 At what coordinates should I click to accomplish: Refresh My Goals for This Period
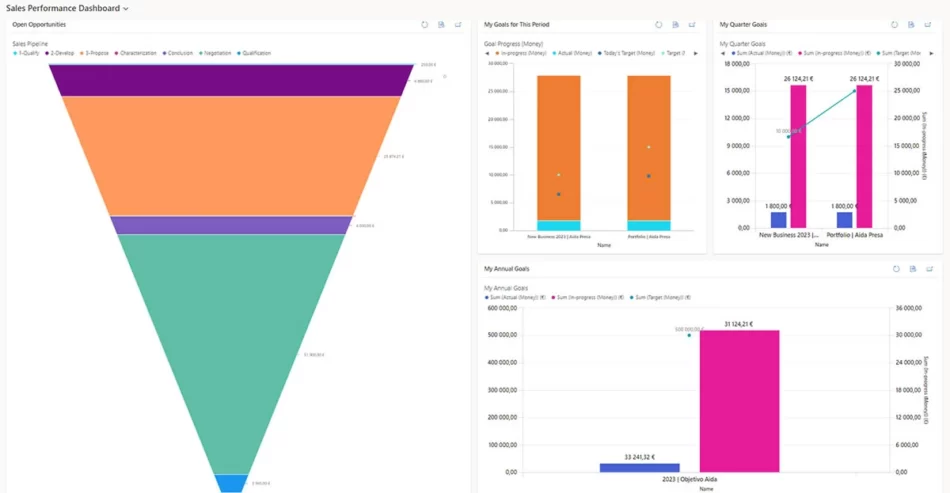[659, 25]
